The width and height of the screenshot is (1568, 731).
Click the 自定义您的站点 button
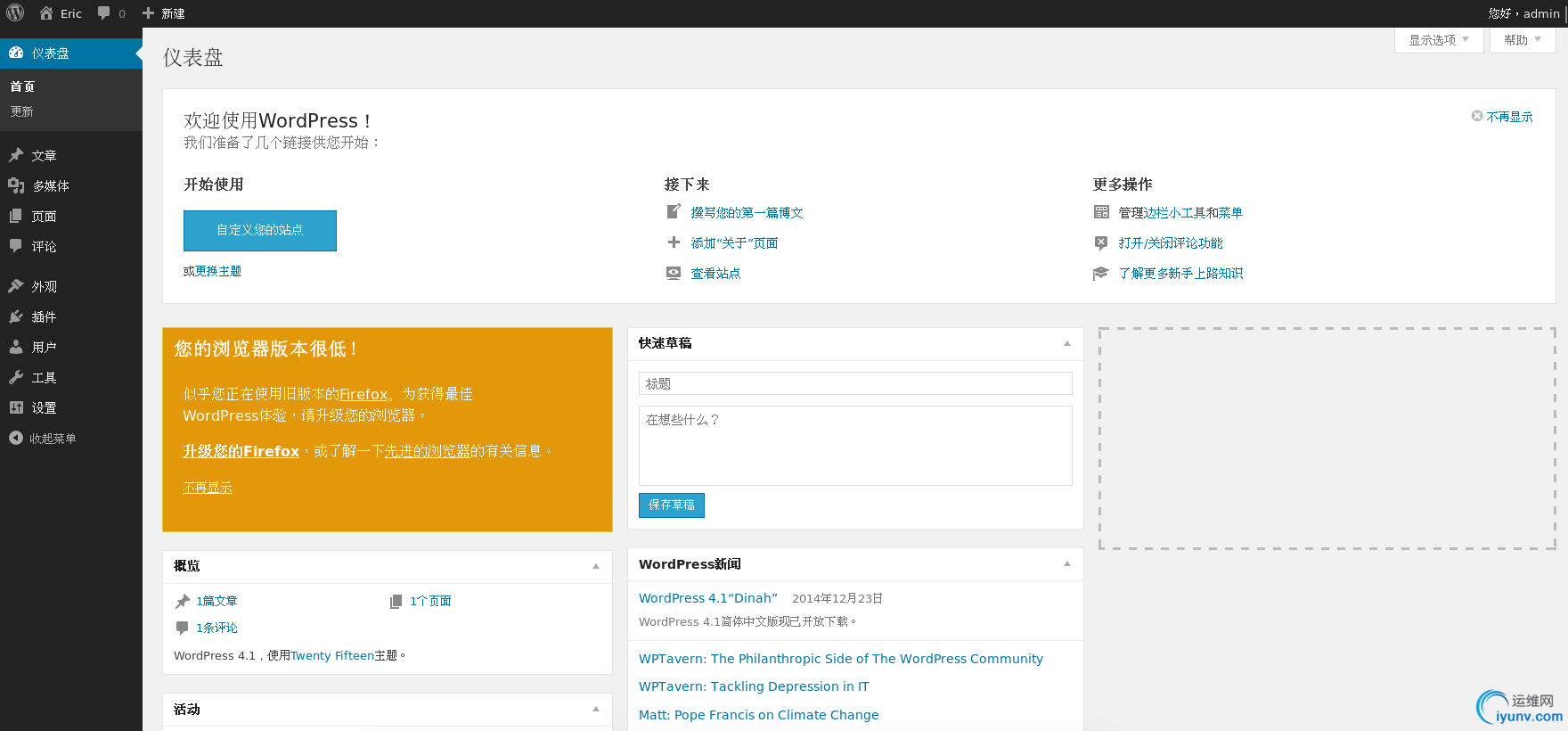point(260,231)
